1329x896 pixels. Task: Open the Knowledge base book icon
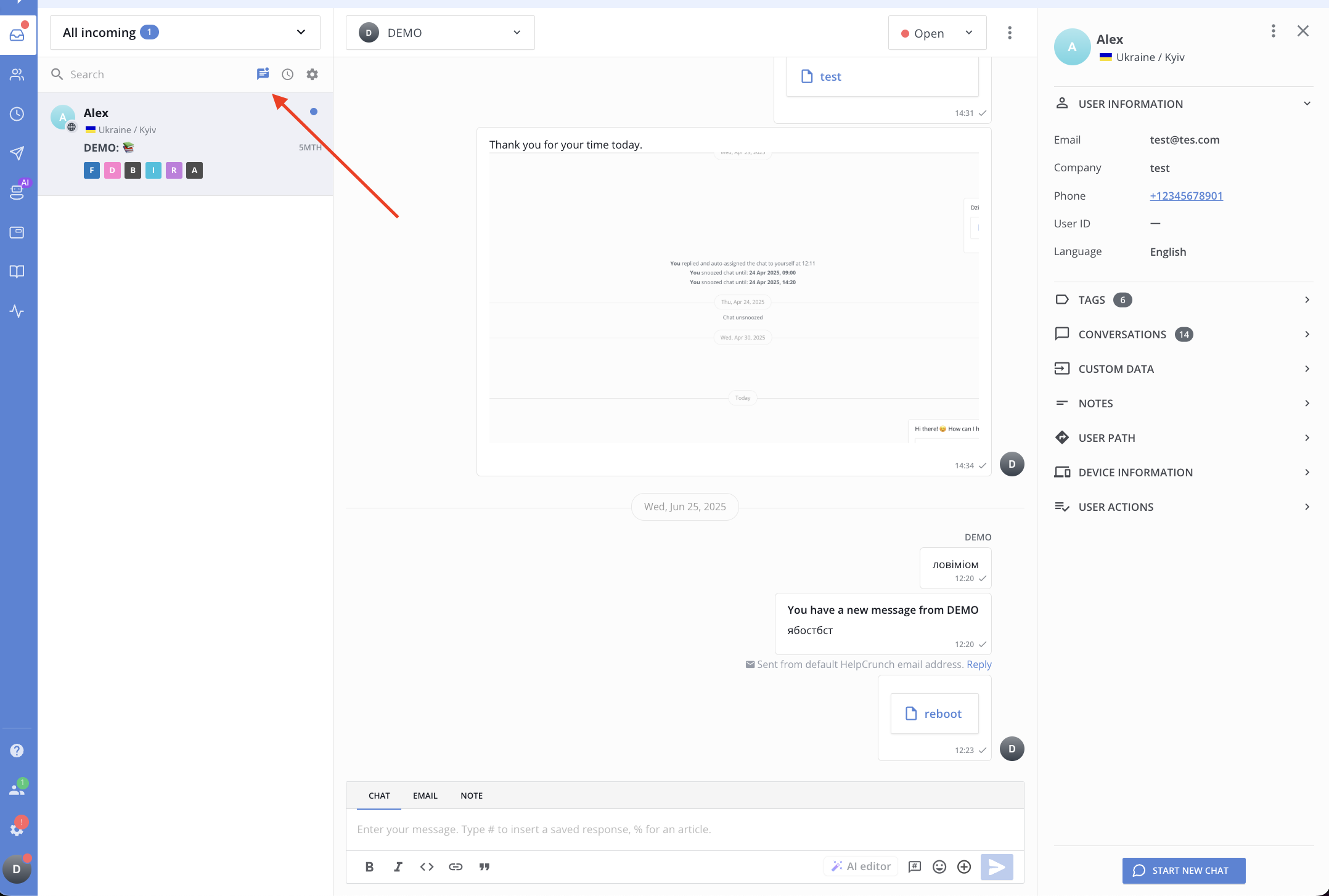coord(17,272)
